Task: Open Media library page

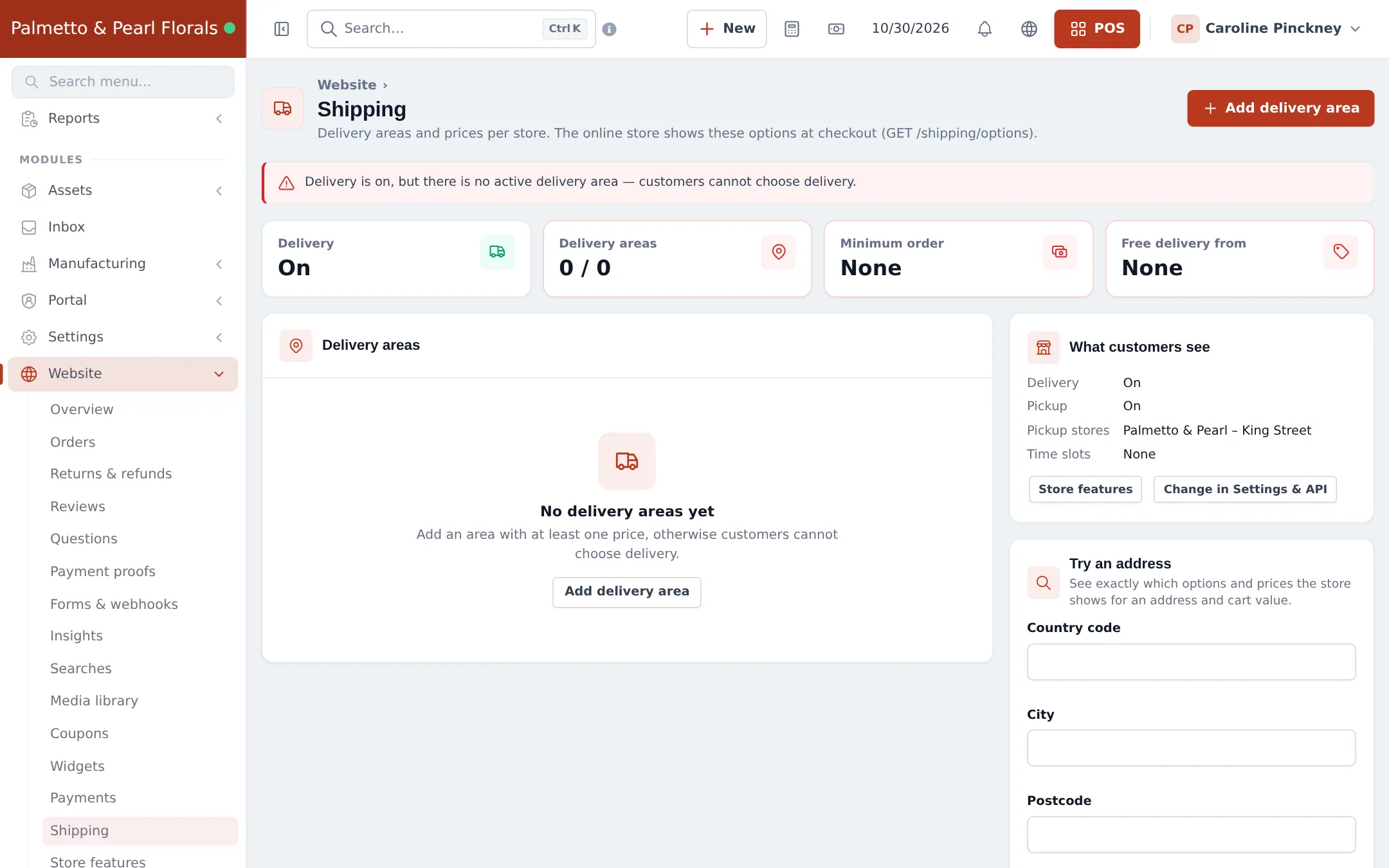Action: point(94,701)
